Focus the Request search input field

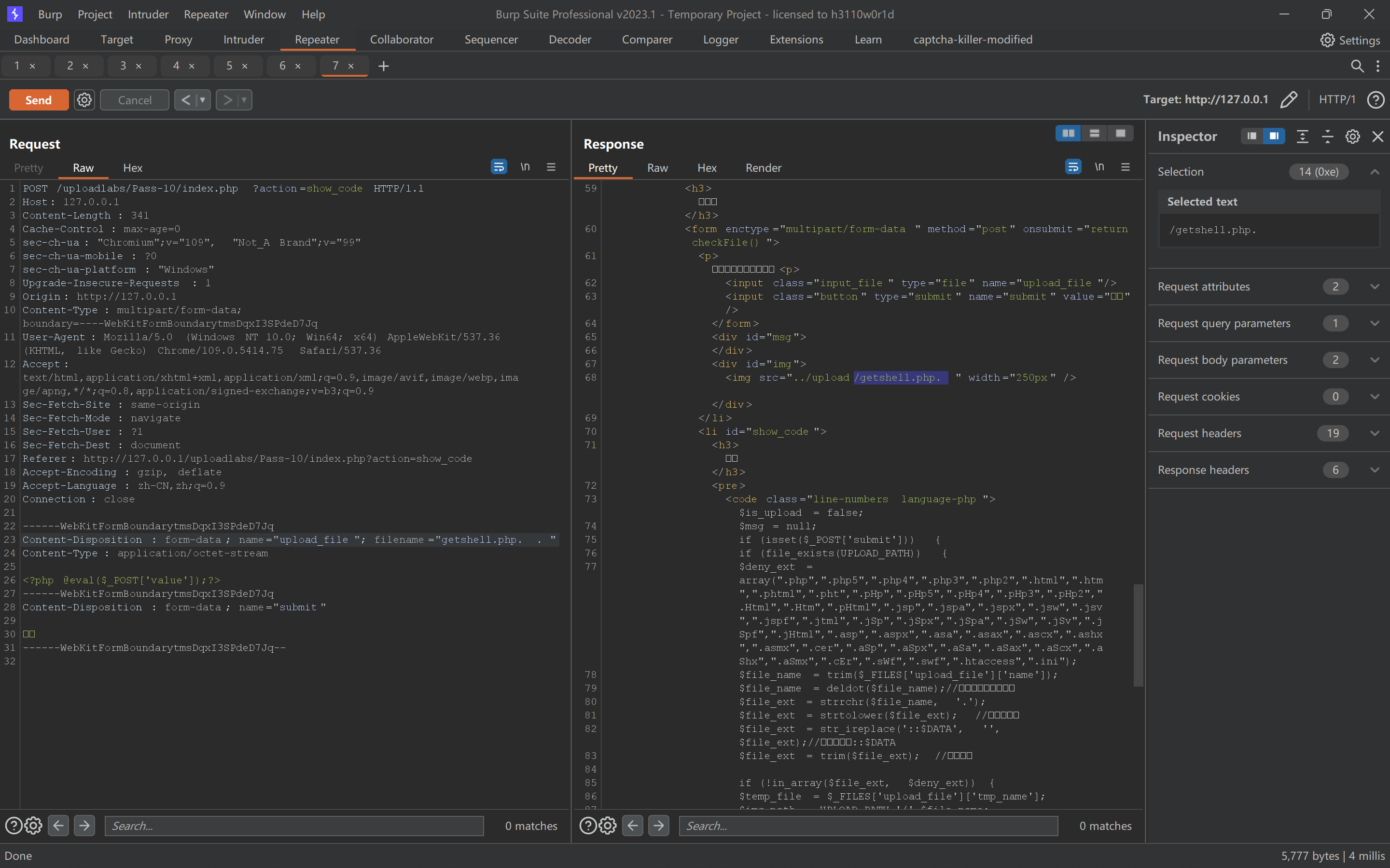point(294,826)
